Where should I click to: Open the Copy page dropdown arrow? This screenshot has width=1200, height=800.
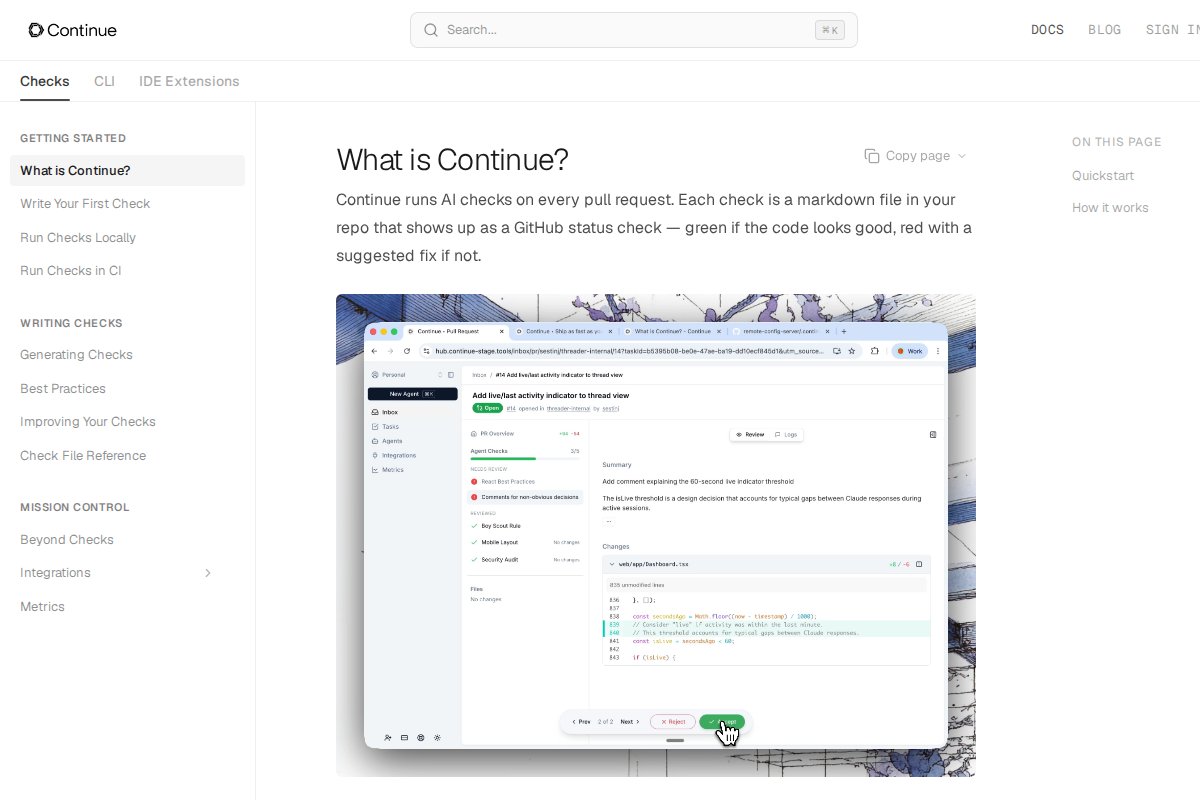pyautogui.click(x=962, y=156)
